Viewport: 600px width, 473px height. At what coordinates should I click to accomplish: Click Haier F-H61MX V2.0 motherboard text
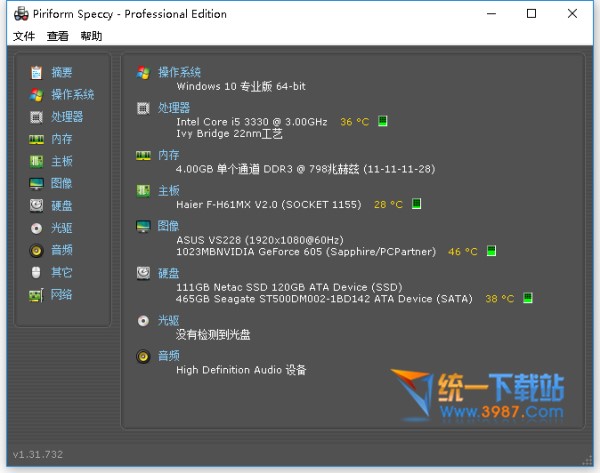269,205
